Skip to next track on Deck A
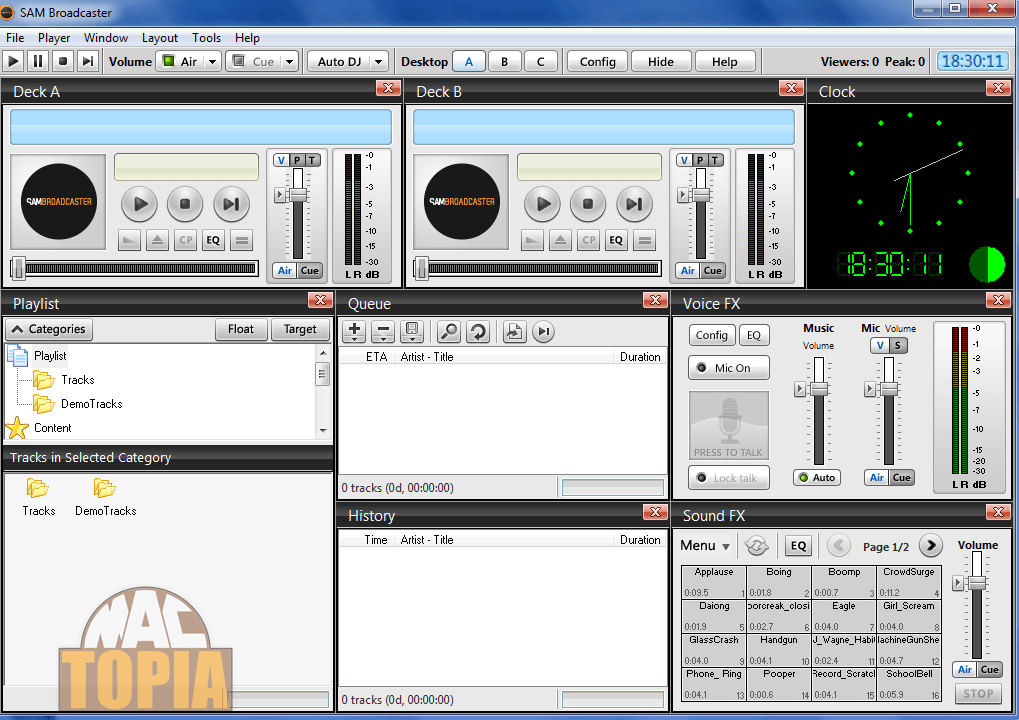This screenshot has width=1019, height=720. (x=231, y=204)
